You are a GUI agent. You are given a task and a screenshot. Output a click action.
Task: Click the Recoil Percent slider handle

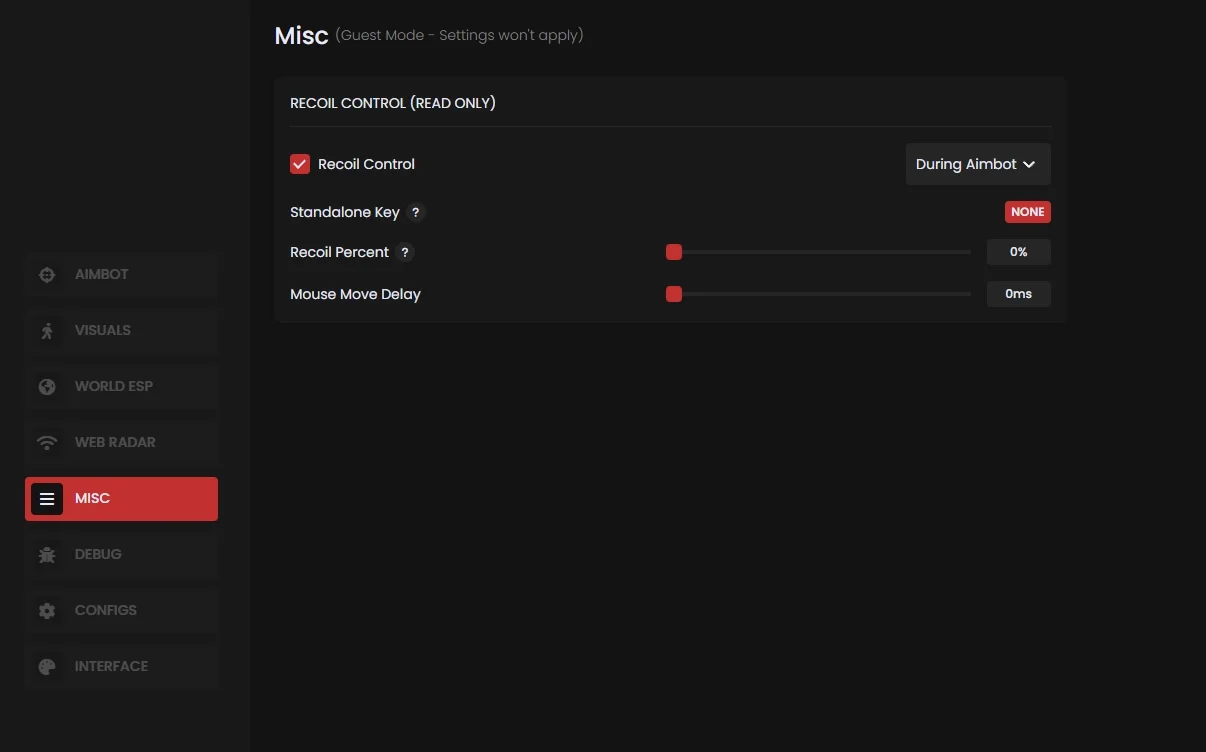click(x=674, y=252)
